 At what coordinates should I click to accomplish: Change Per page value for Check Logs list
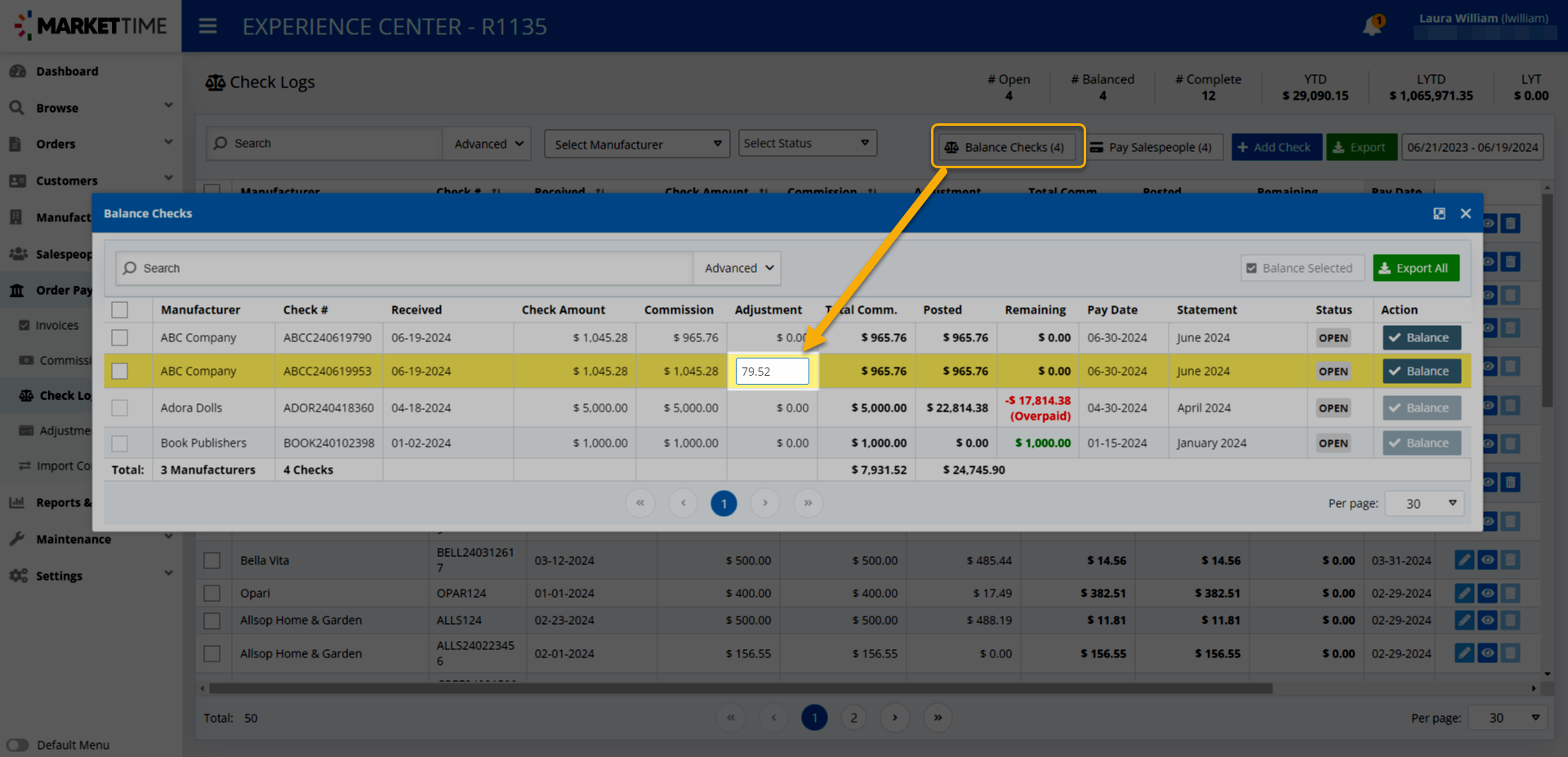pos(1508,718)
